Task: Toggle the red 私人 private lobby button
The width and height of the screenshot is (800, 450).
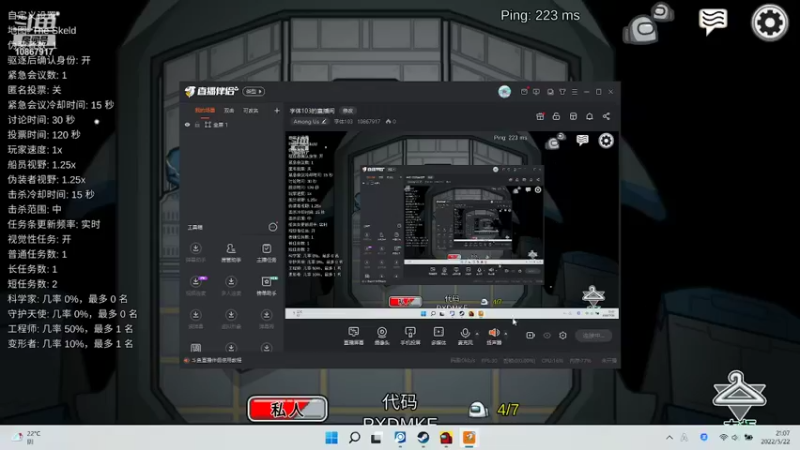Action: click(x=287, y=409)
